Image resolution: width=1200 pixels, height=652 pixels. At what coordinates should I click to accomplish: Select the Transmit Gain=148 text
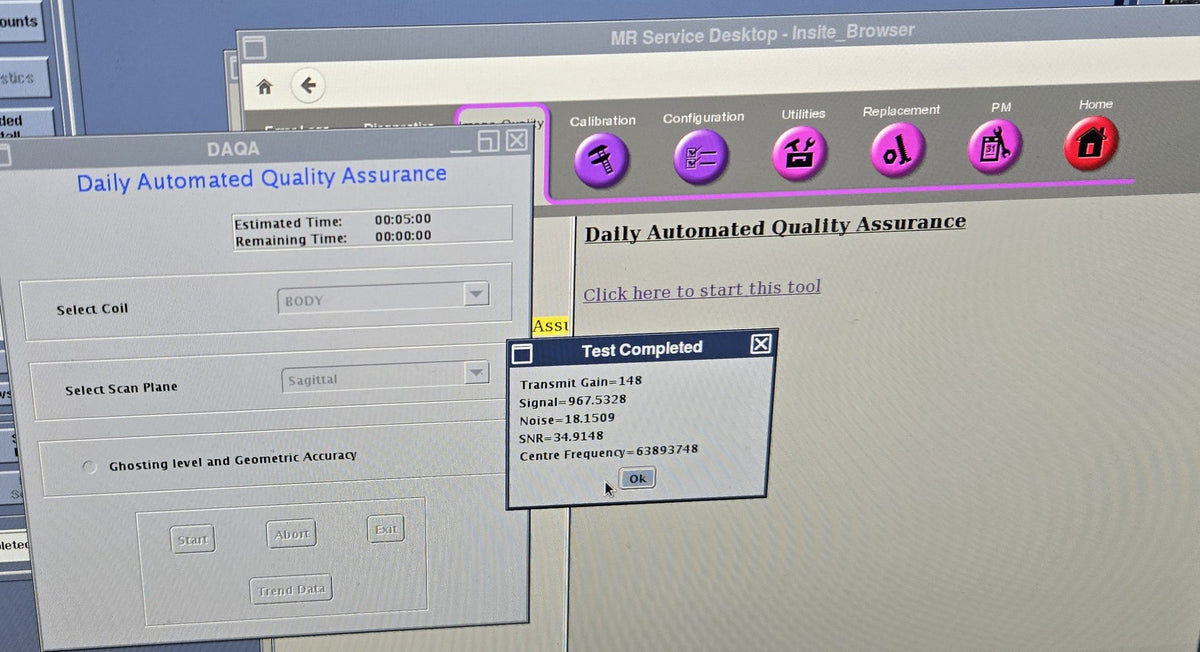581,382
